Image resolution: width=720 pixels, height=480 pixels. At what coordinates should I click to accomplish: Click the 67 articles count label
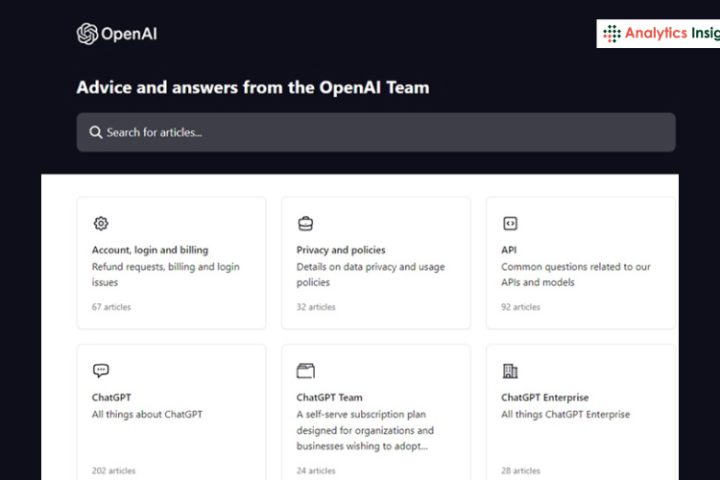pyautogui.click(x=111, y=307)
